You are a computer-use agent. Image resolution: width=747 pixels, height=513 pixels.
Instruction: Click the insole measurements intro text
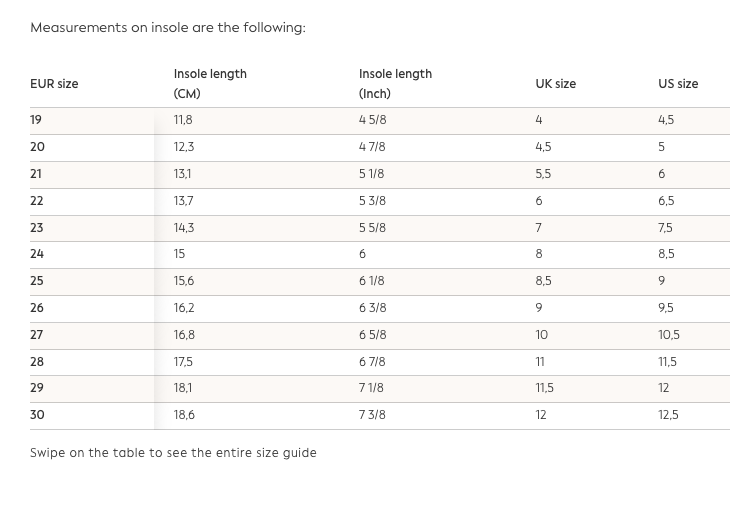pos(168,28)
